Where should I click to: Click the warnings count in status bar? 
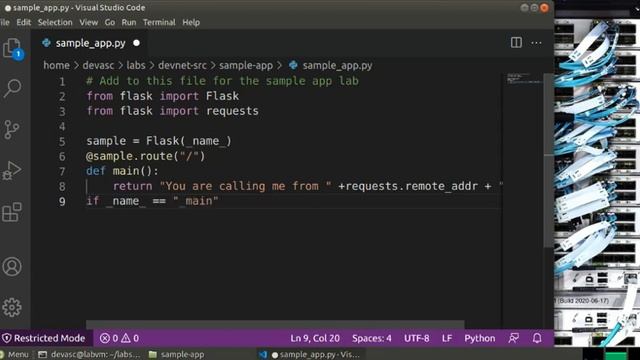click(130, 338)
